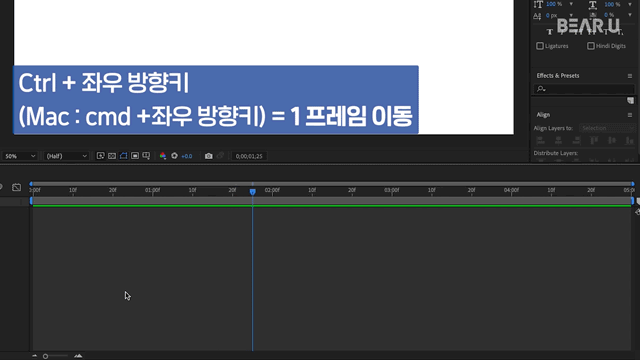The height and width of the screenshot is (360, 640).
Task: Open the 50% magnification ratio dropdown
Action: coord(20,156)
